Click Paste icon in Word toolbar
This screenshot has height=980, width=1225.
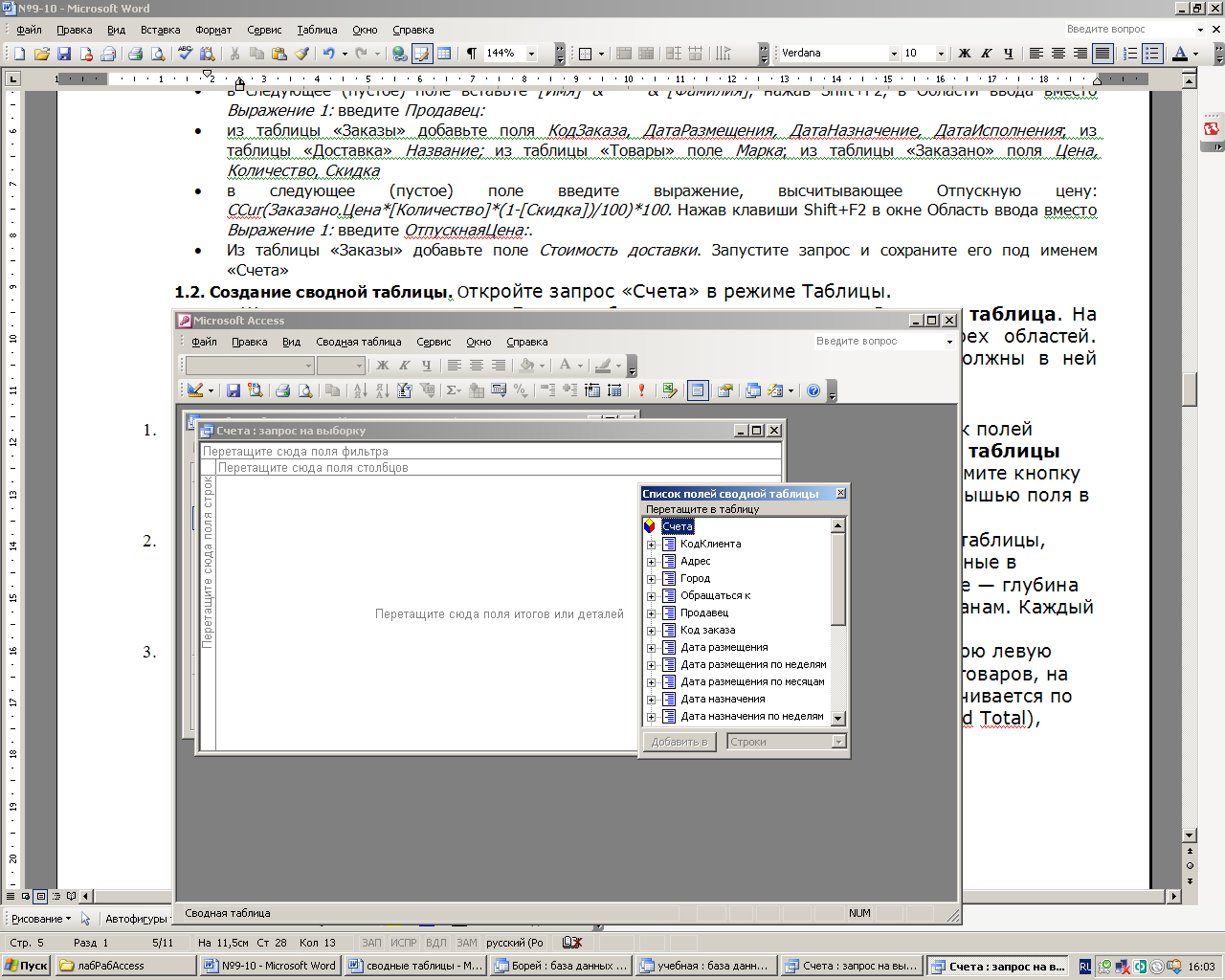pos(279,54)
